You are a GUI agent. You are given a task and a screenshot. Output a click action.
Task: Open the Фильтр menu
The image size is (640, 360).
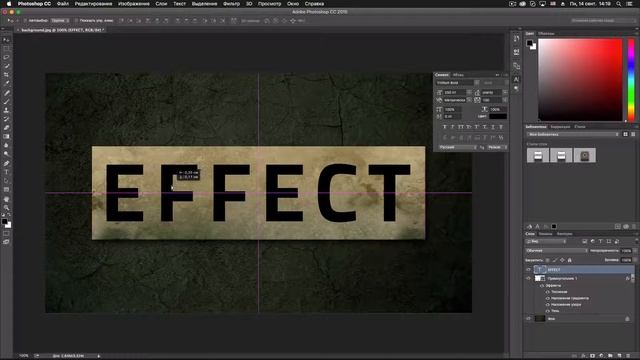point(231,4)
